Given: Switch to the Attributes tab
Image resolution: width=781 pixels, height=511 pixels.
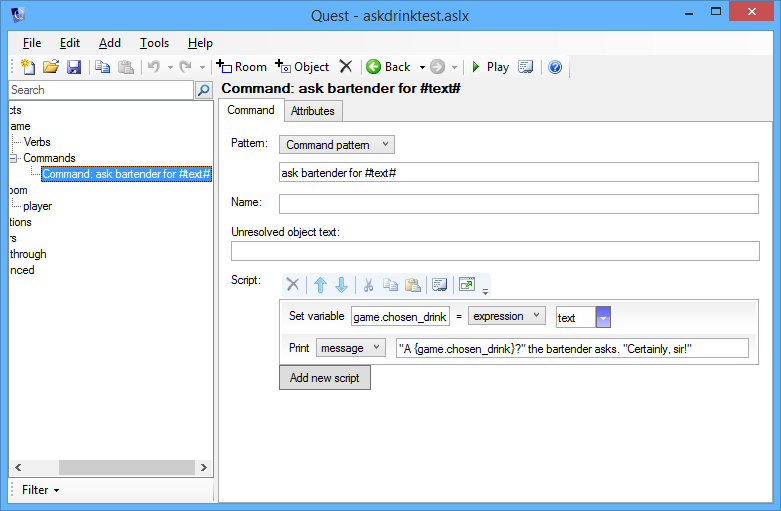Looking at the screenshot, I should pyautogui.click(x=312, y=111).
